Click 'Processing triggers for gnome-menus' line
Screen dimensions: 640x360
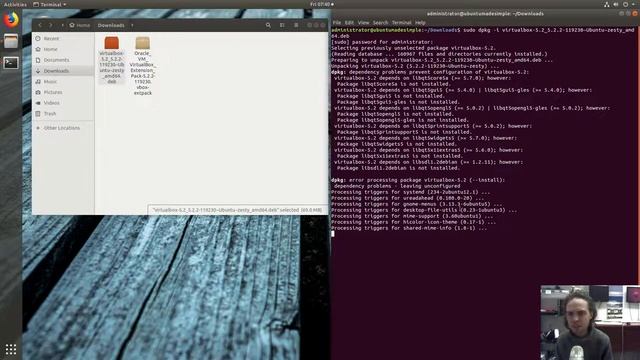pyautogui.click(x=417, y=204)
